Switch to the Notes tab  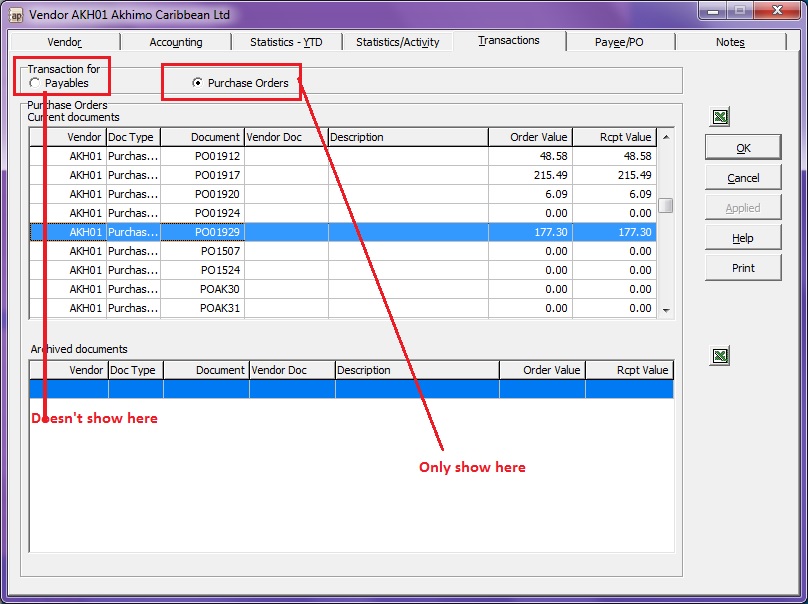730,42
